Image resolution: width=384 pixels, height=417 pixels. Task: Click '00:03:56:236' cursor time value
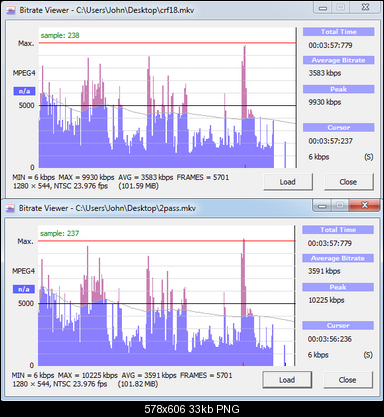click(330, 339)
